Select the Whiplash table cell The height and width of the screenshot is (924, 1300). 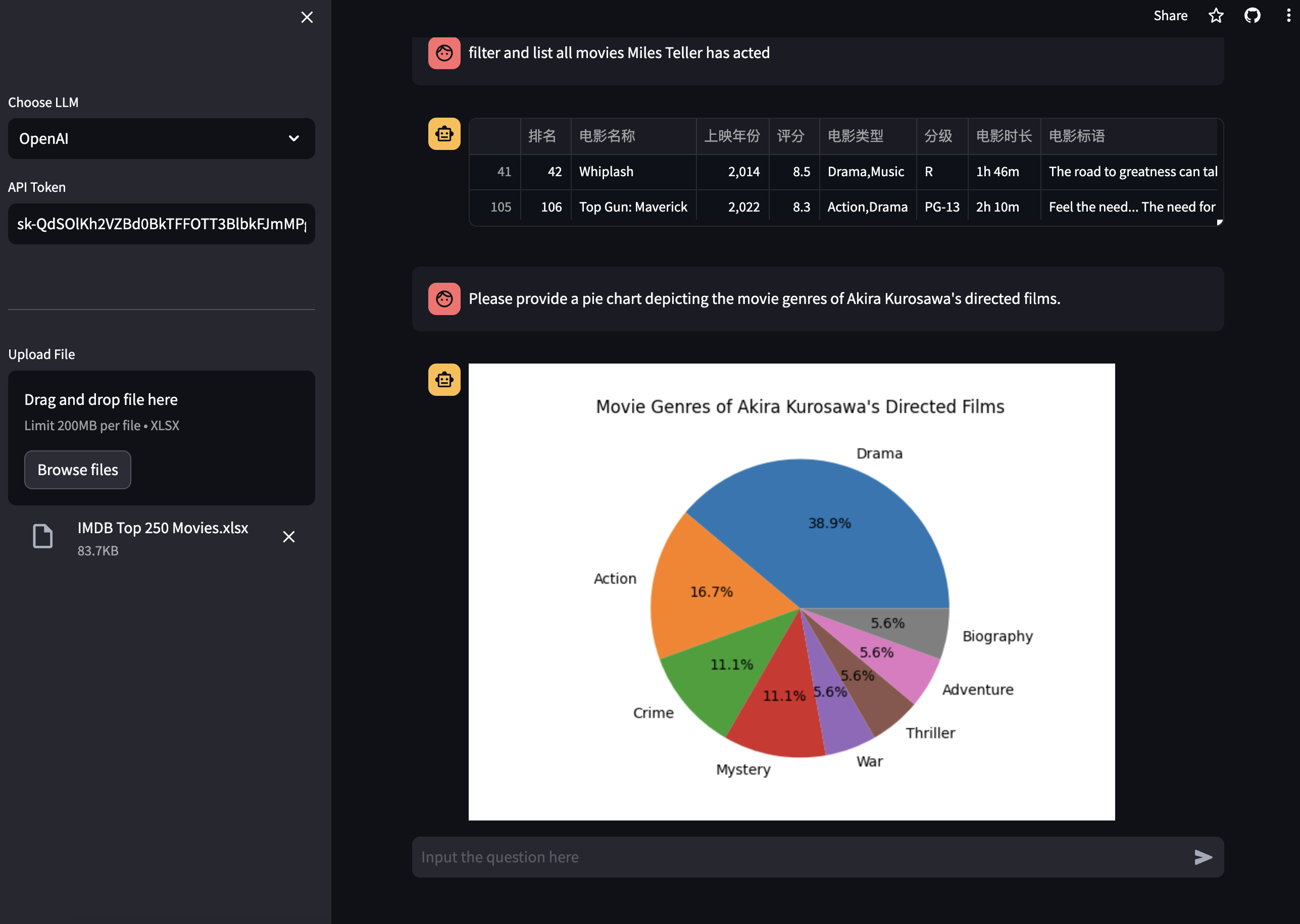pyautogui.click(x=606, y=171)
